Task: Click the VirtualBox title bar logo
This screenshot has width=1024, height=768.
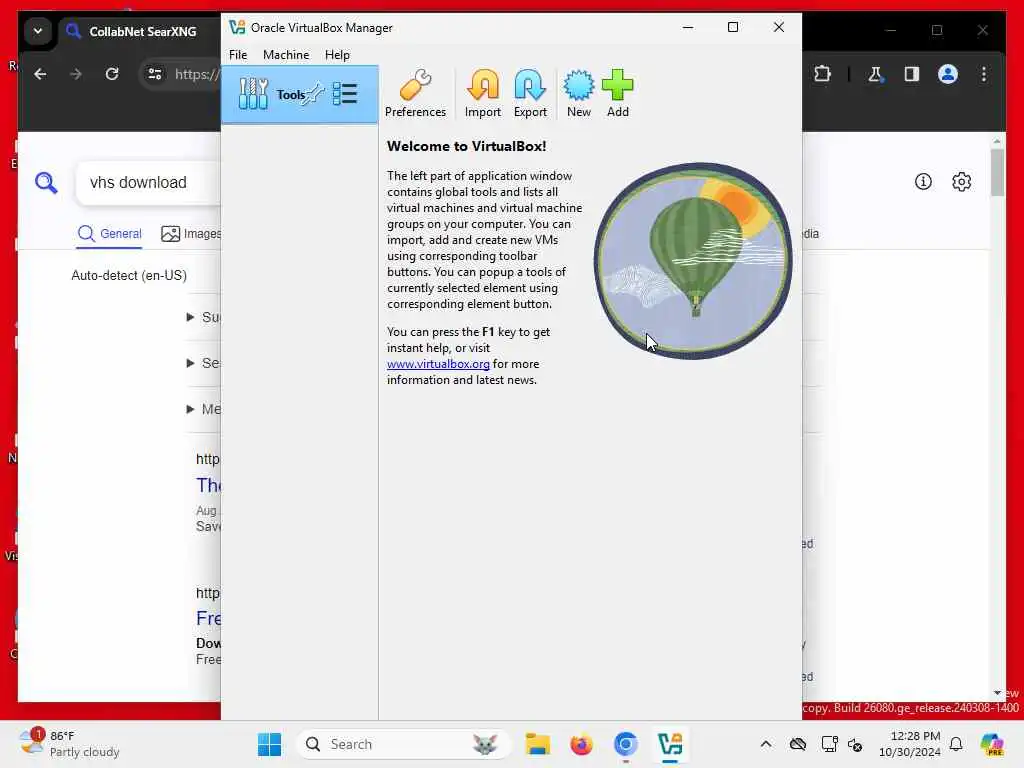Action: [x=237, y=27]
